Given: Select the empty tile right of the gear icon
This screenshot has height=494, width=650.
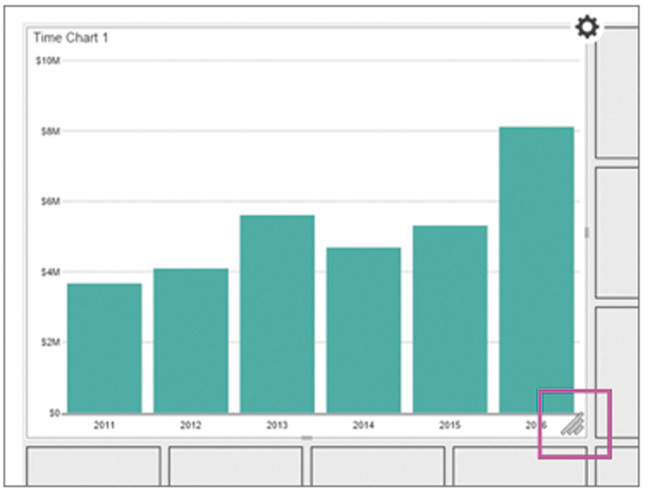Looking at the screenshot, I should (617, 92).
